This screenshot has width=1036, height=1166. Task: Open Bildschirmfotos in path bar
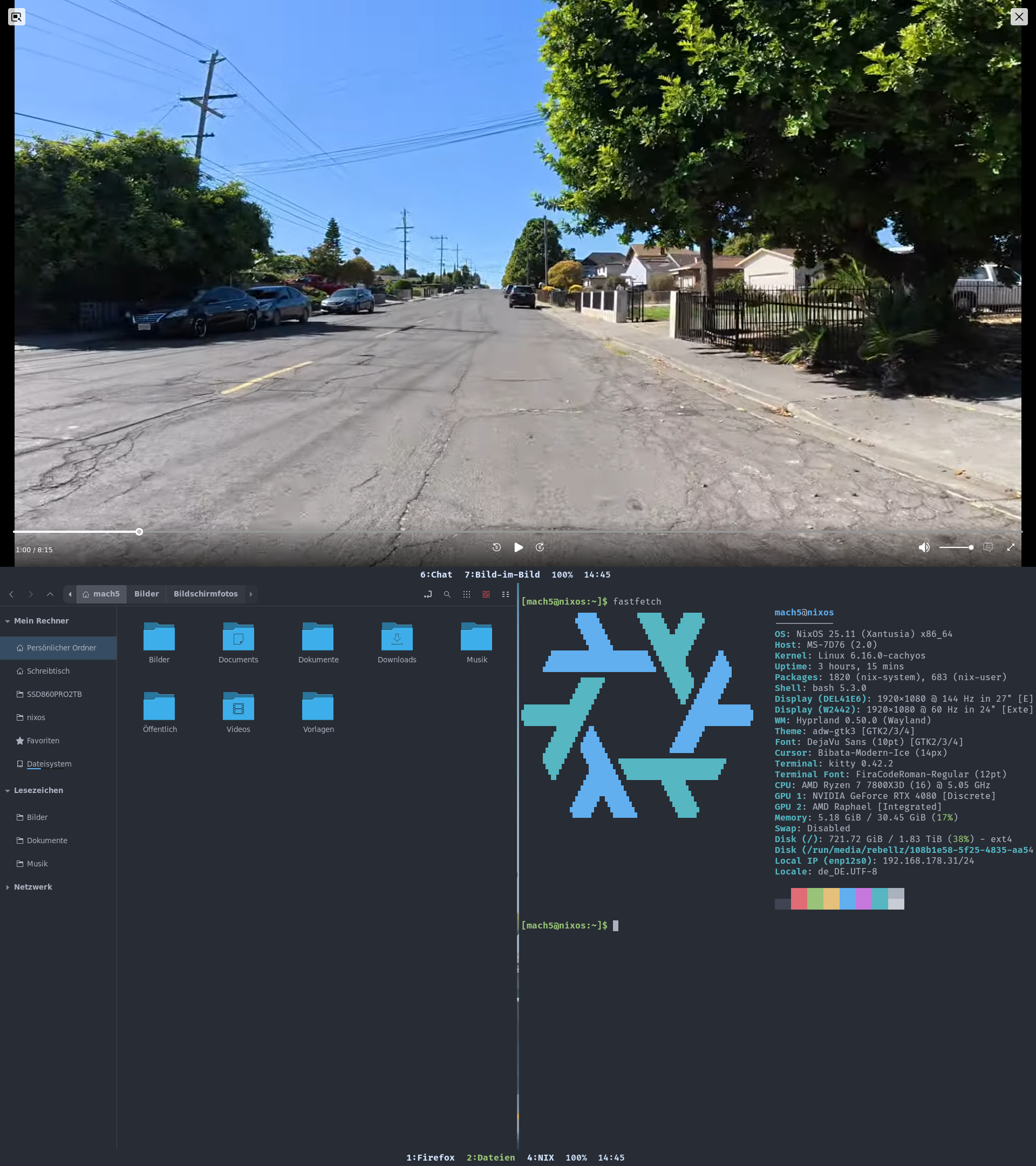205,594
